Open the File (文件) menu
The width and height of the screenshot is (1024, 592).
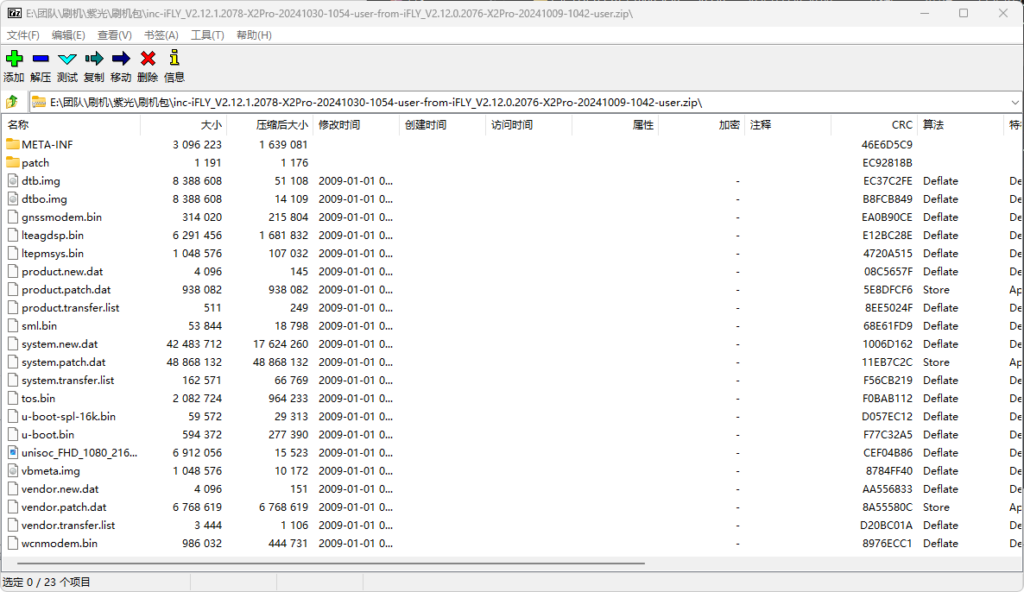point(23,35)
